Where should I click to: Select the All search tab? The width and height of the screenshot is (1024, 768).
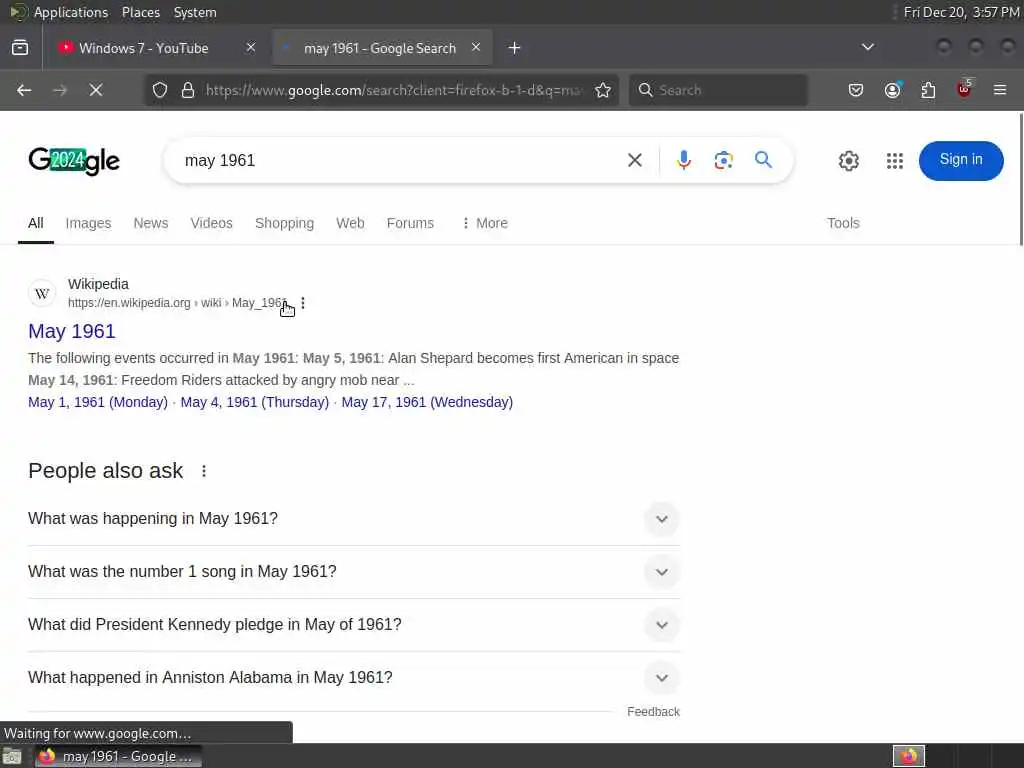(x=36, y=223)
